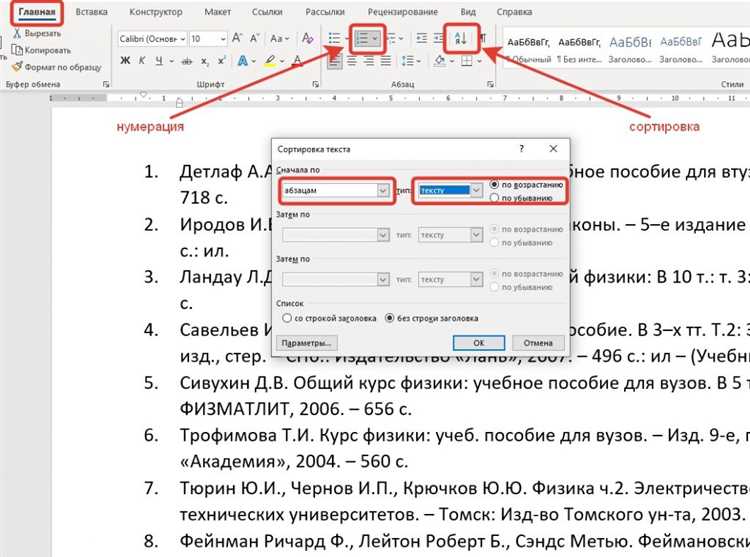Apply underline Ч formatting

(x=159, y=61)
